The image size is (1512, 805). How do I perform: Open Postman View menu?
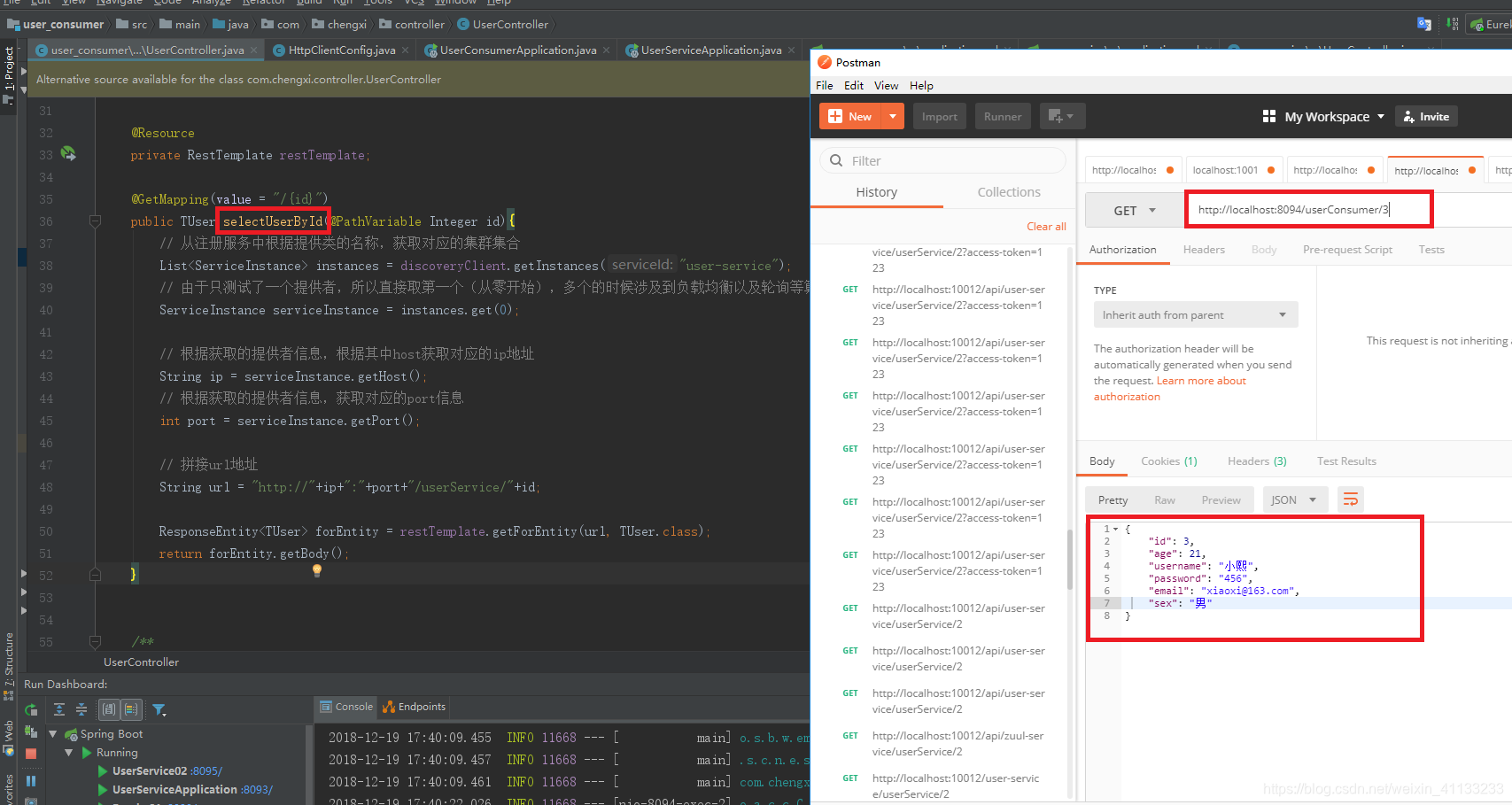click(887, 86)
